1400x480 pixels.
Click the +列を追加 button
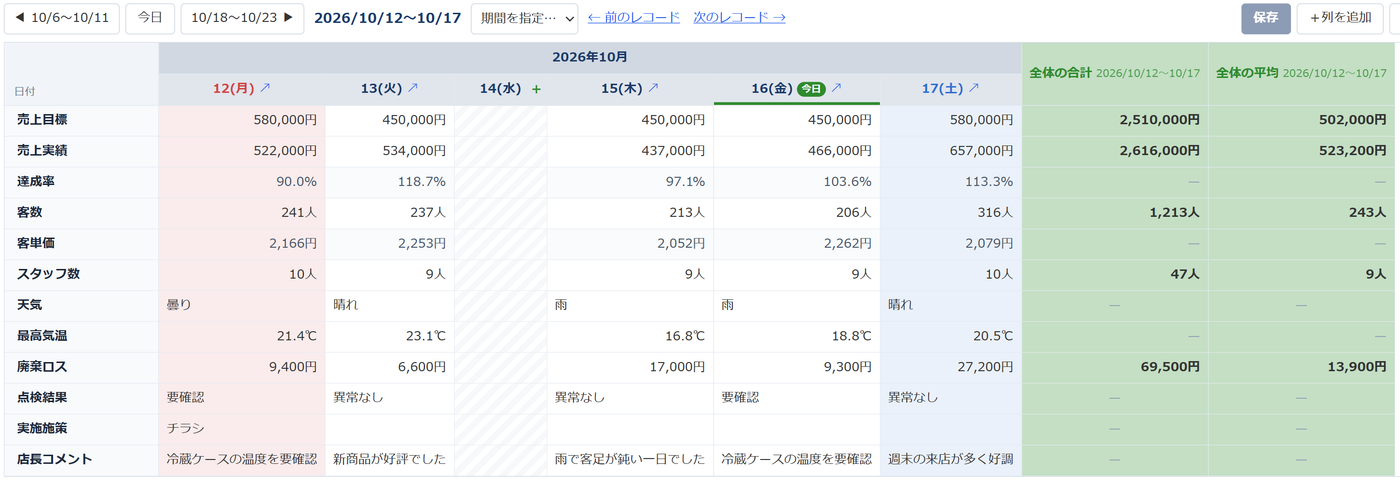tap(1341, 18)
